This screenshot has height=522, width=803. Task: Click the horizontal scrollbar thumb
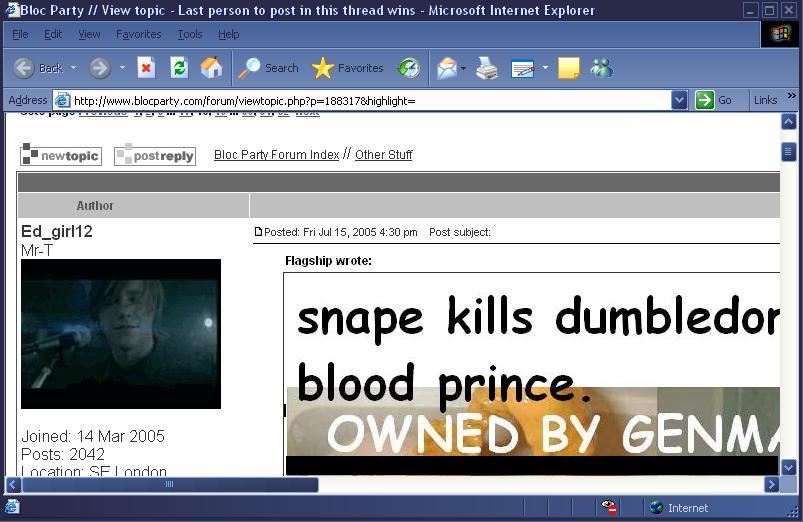tap(170, 485)
